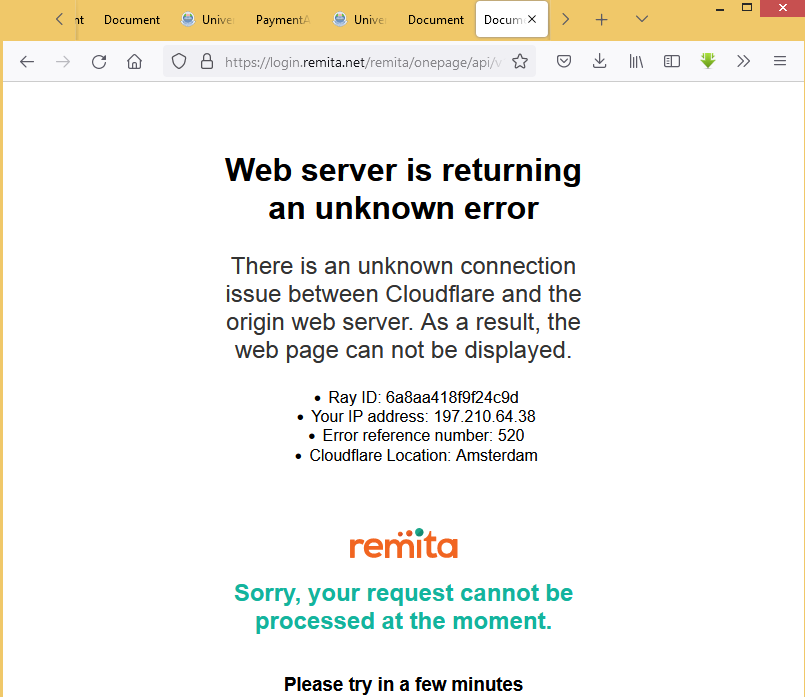Click 'Sorry, your request cannot be processed' text
This screenshot has height=697, width=805.
coord(404,607)
